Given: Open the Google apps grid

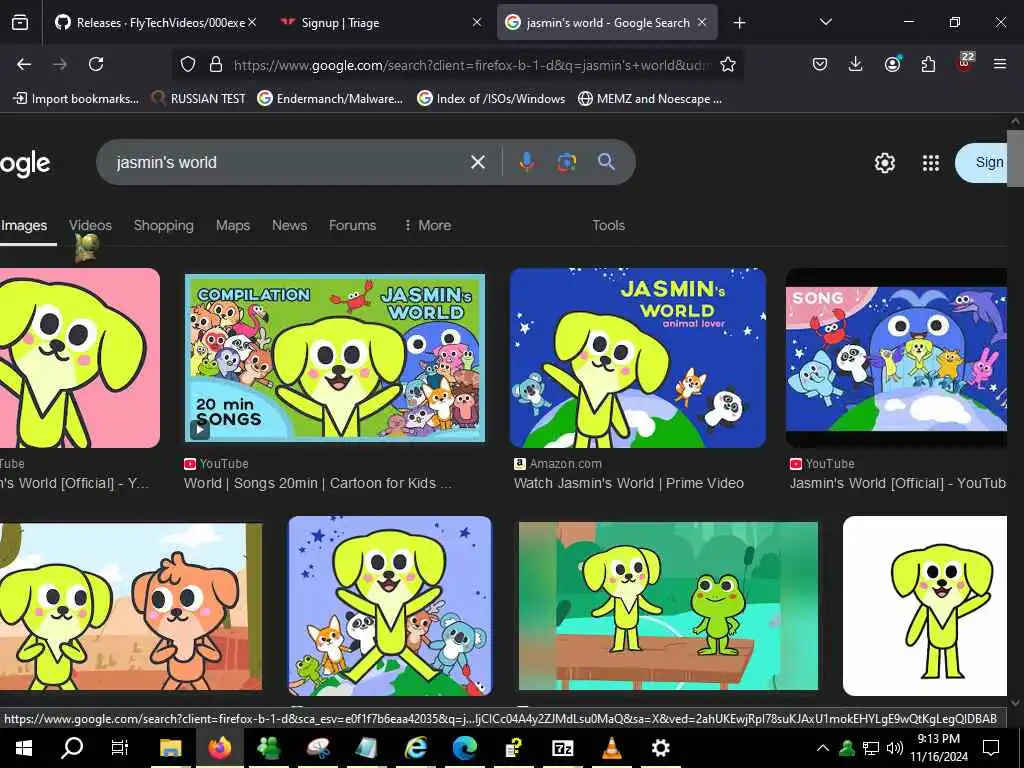Looking at the screenshot, I should (x=931, y=163).
